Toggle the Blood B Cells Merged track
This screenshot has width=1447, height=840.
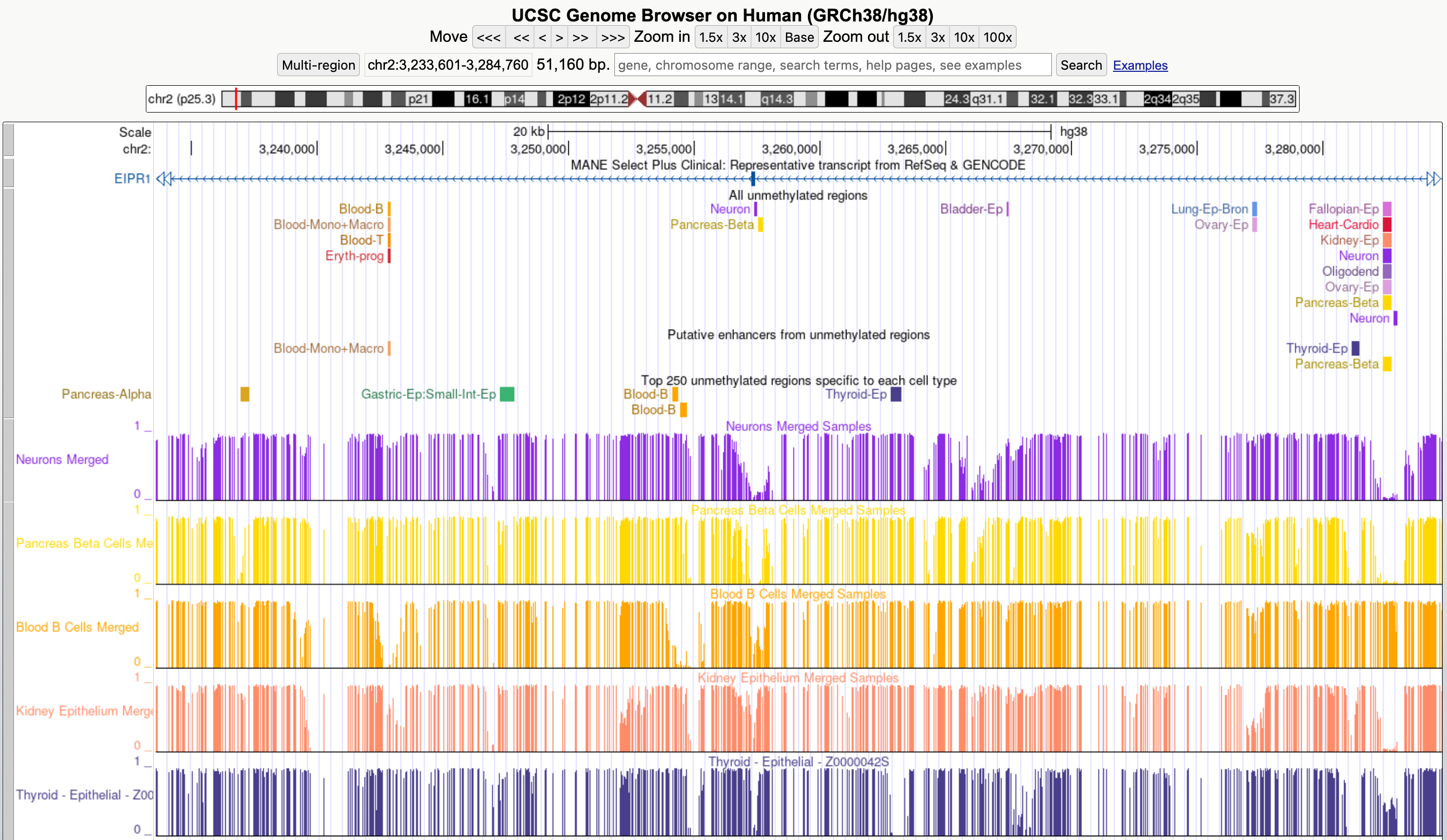tap(78, 627)
